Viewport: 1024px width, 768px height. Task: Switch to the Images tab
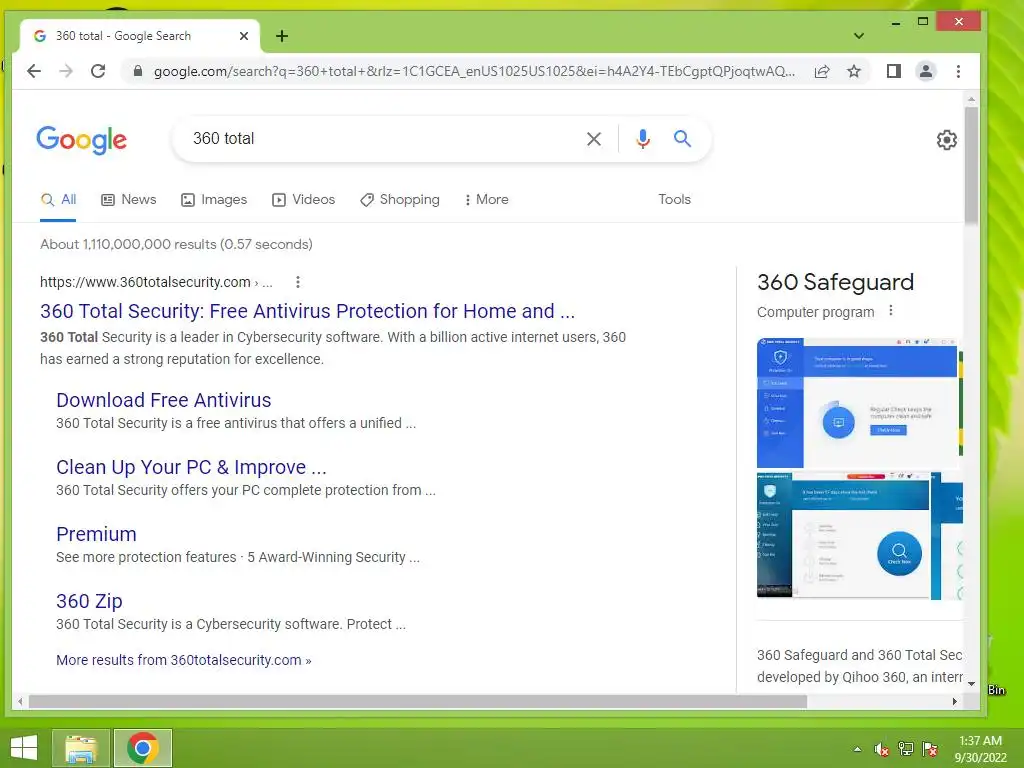(214, 200)
